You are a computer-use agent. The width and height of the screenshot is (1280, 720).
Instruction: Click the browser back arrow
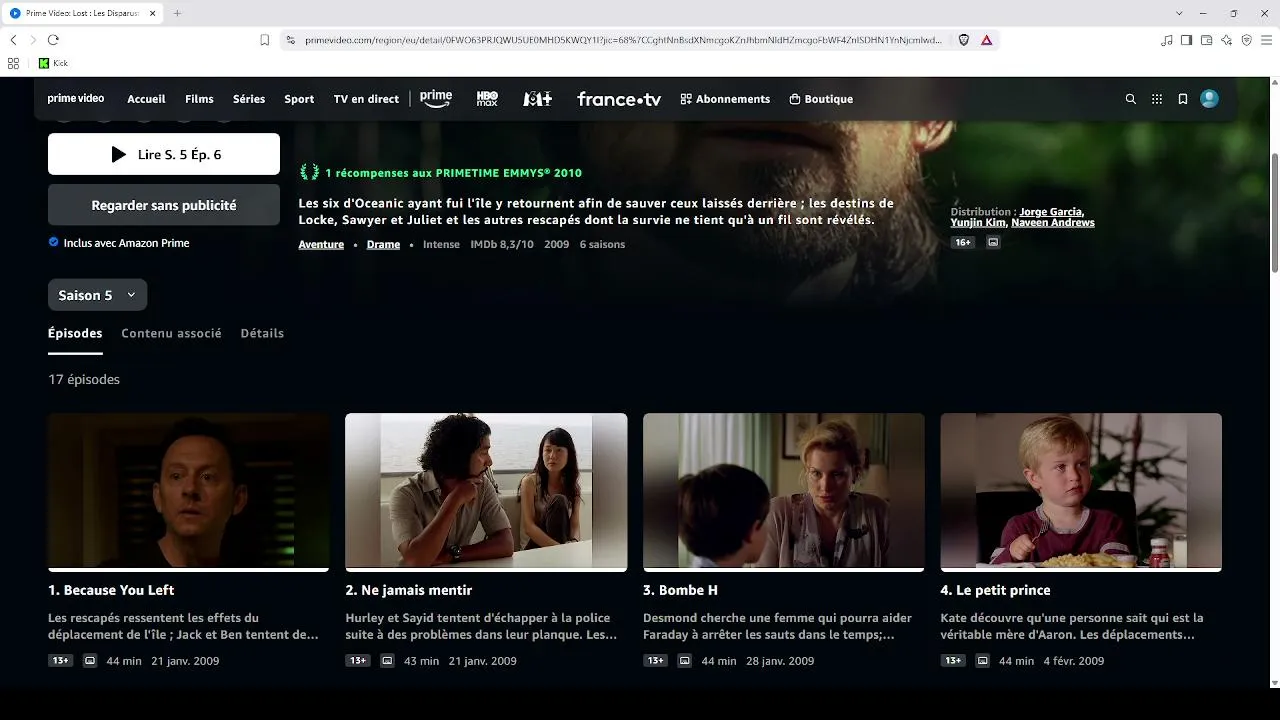13,40
